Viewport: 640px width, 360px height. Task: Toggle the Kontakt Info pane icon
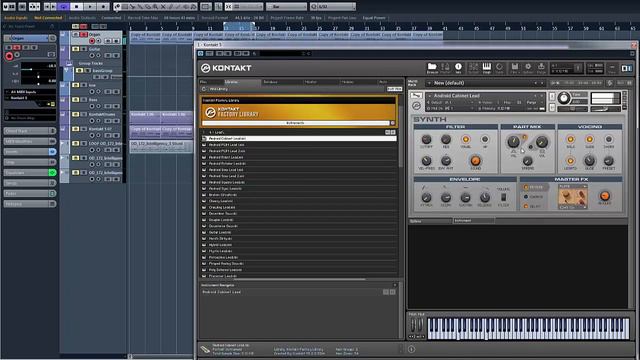click(x=458, y=67)
